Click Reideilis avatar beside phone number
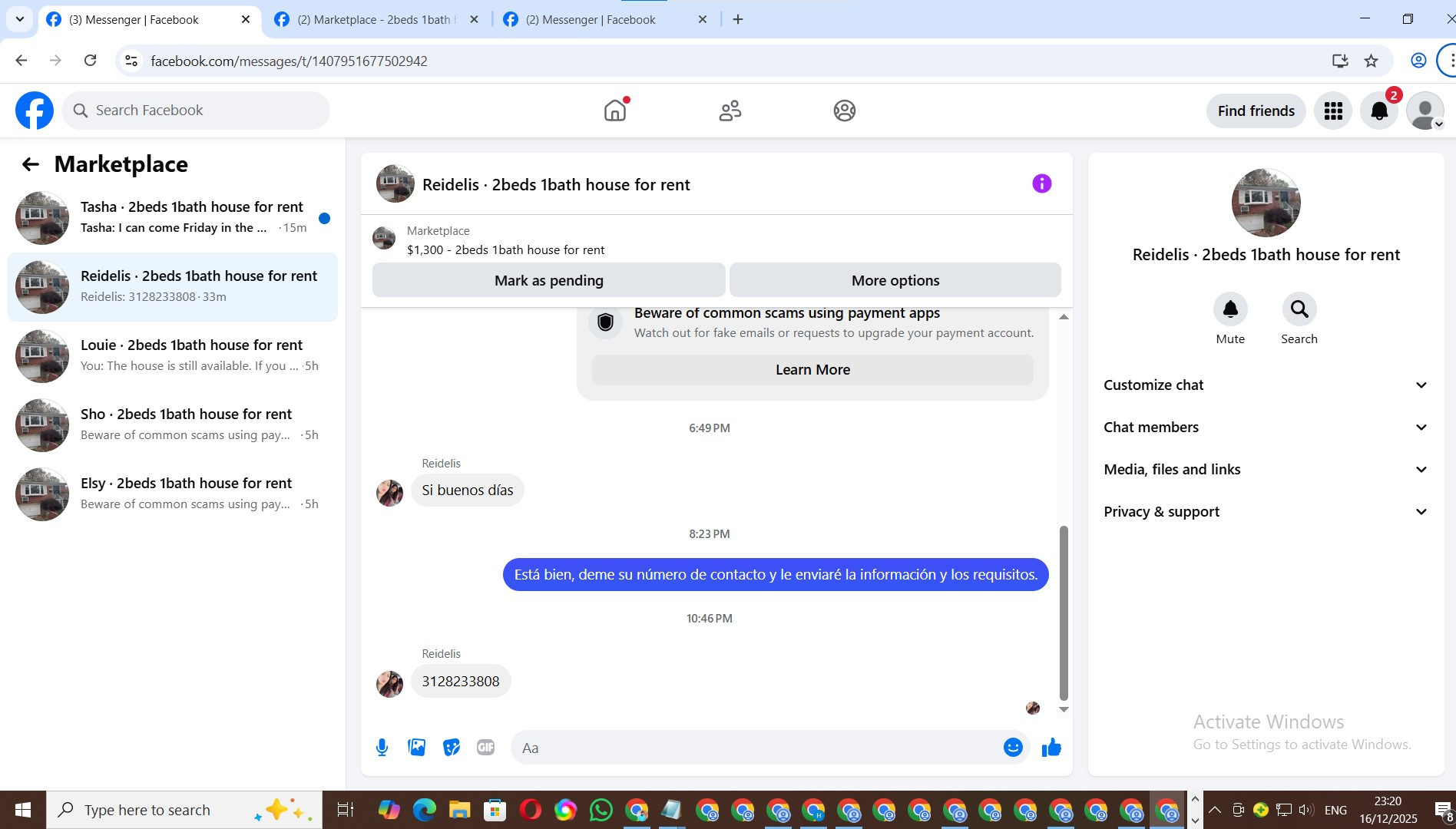Screen dimensions: 1456x829 389,683
